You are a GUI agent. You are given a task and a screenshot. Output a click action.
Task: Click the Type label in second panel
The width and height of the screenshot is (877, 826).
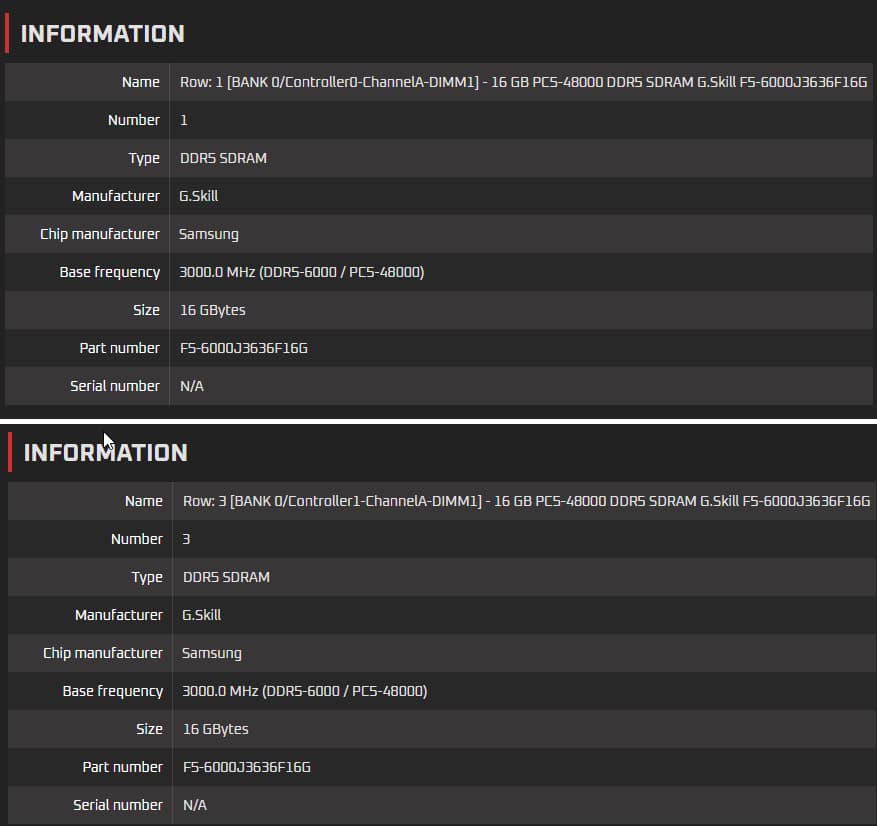coord(147,577)
